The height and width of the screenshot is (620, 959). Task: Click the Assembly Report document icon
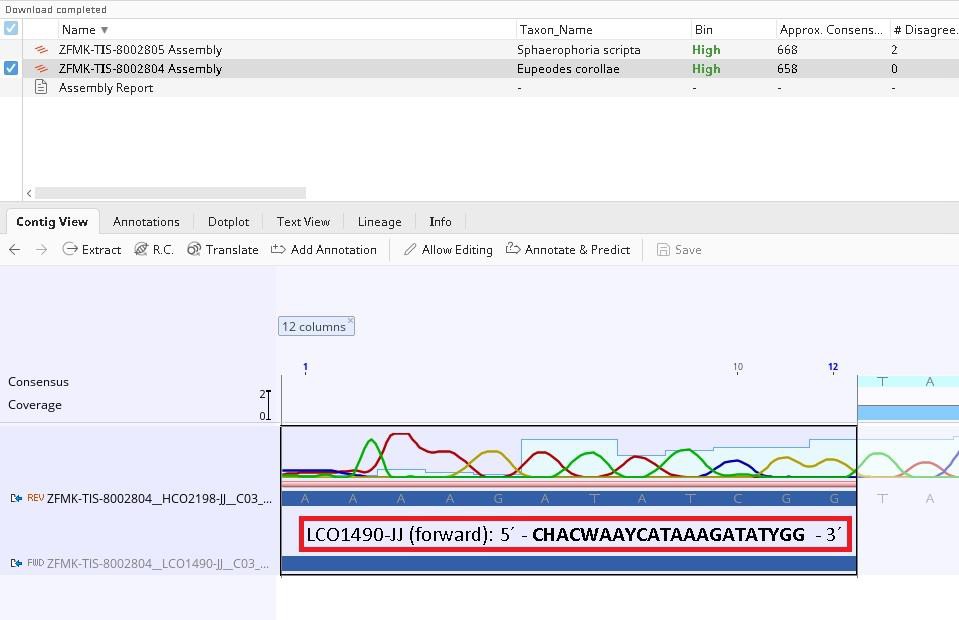click(x=41, y=88)
